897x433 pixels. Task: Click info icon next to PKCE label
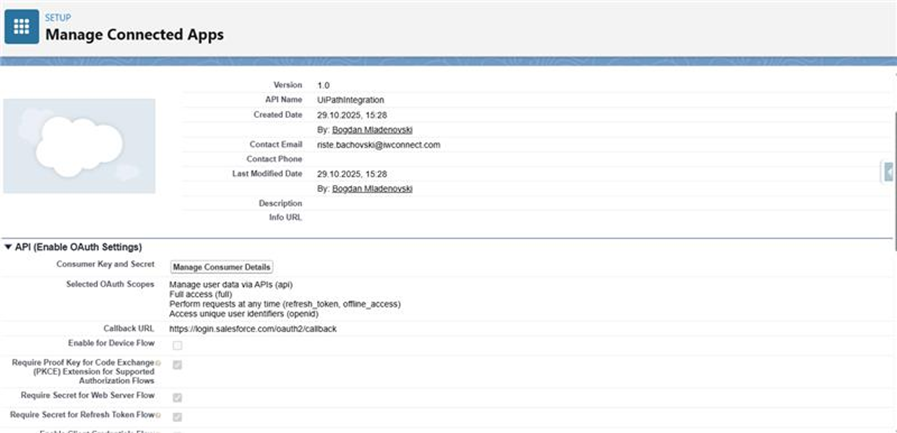[158, 362]
